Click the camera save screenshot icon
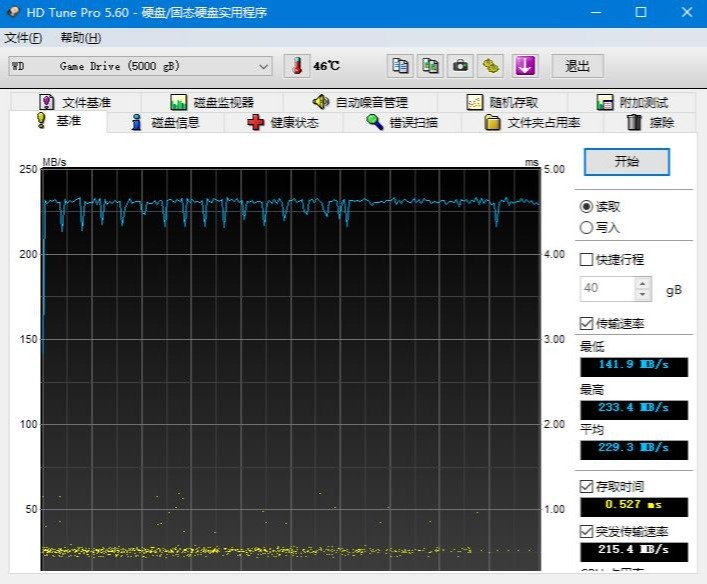 pyautogui.click(x=460, y=66)
